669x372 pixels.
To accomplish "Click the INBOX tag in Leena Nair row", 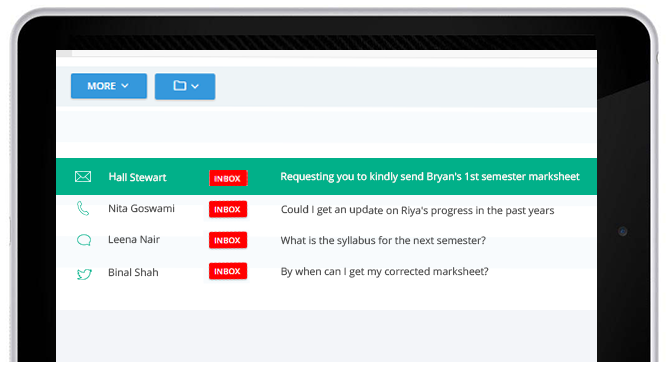I will pos(228,240).
